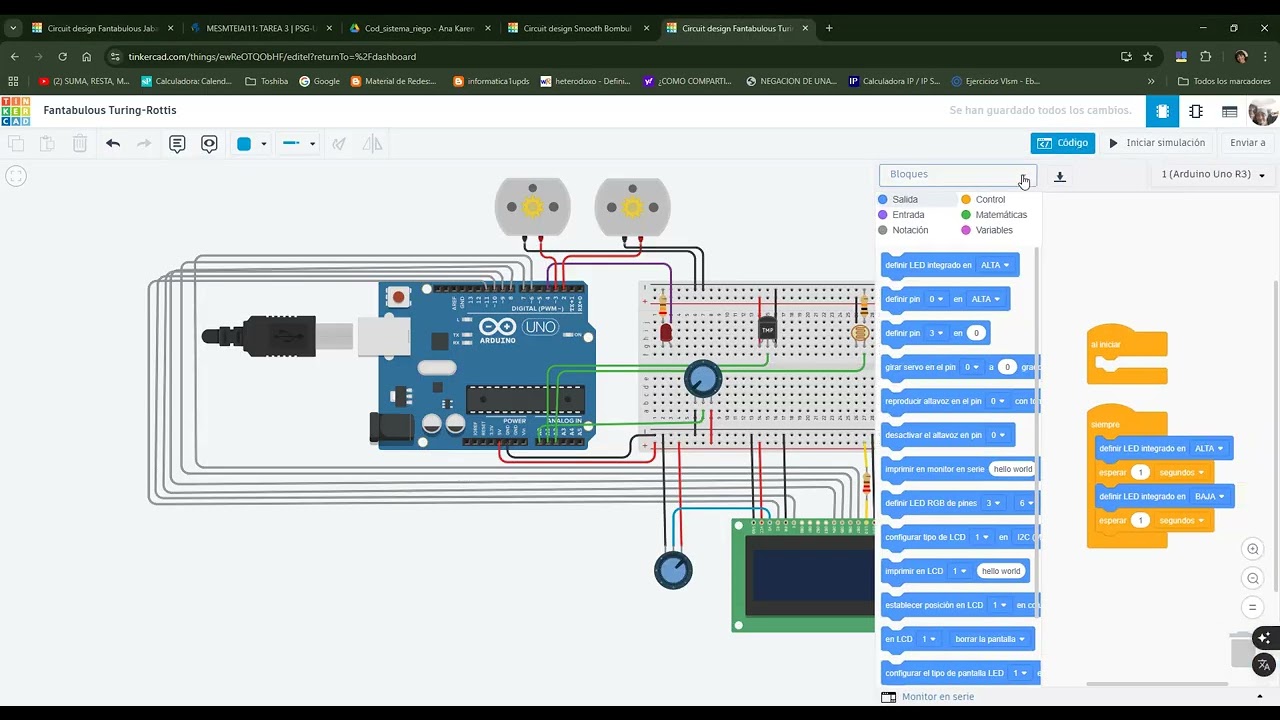1280x720 pixels.
Task: Open pin 3 dropdown in definir pin block
Action: click(935, 333)
